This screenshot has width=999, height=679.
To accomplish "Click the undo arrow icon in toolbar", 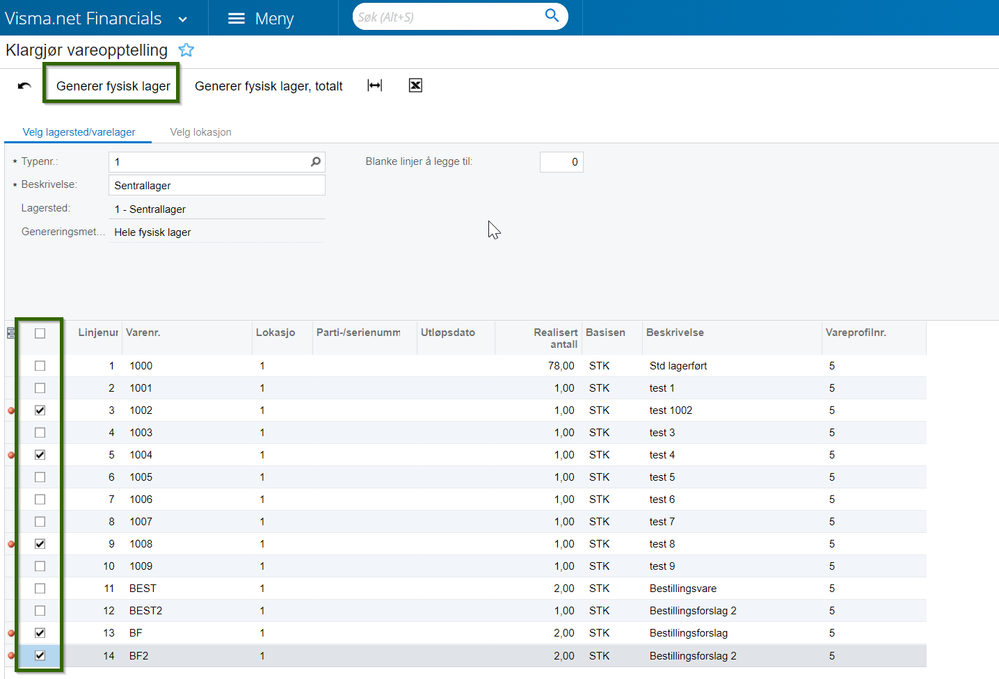I will pos(24,86).
